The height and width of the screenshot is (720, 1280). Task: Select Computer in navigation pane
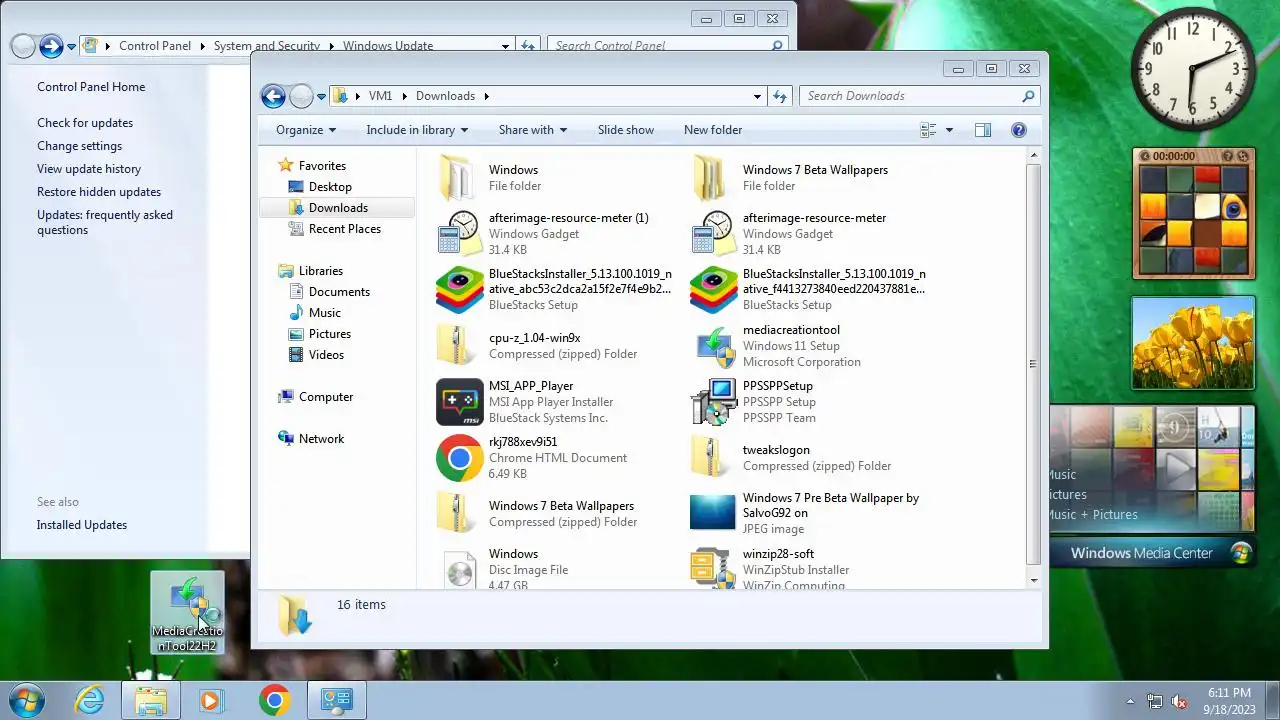[326, 397]
